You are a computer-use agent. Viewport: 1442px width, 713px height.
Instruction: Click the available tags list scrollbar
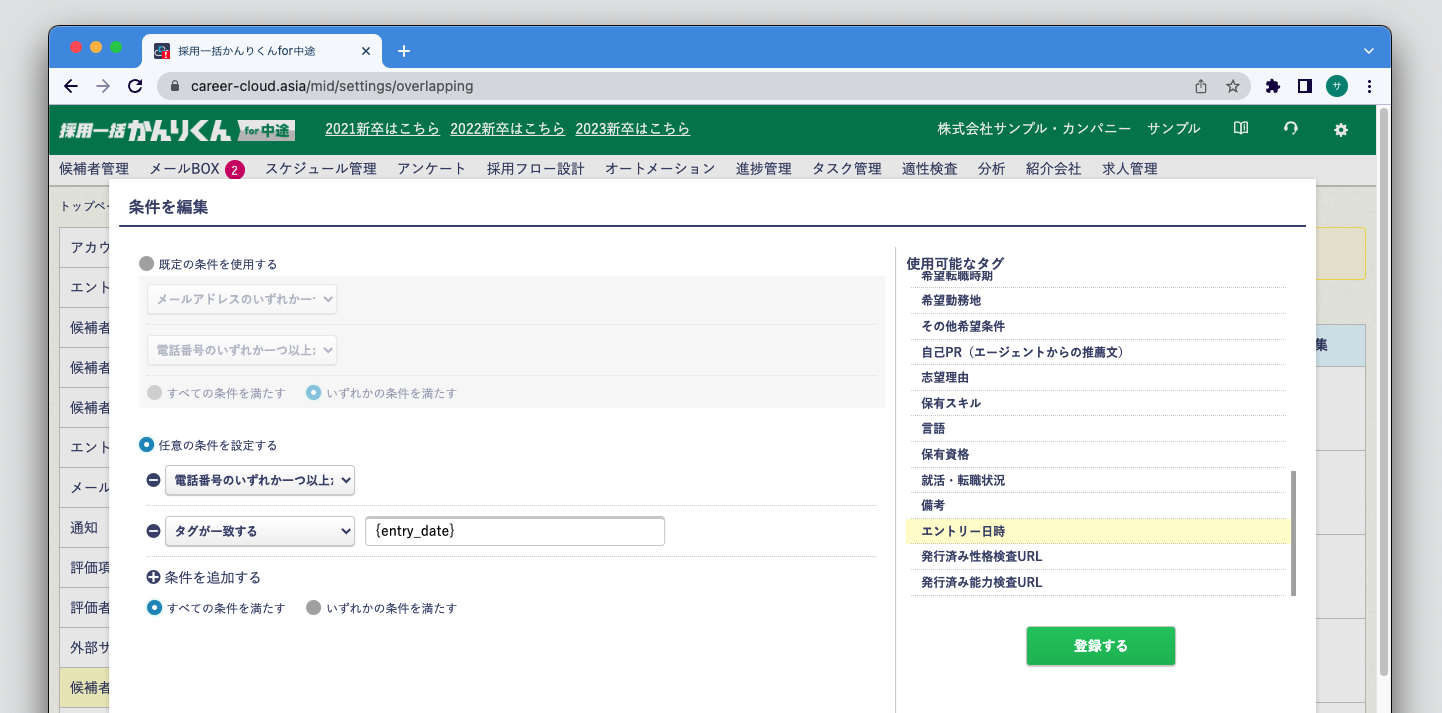click(1294, 534)
